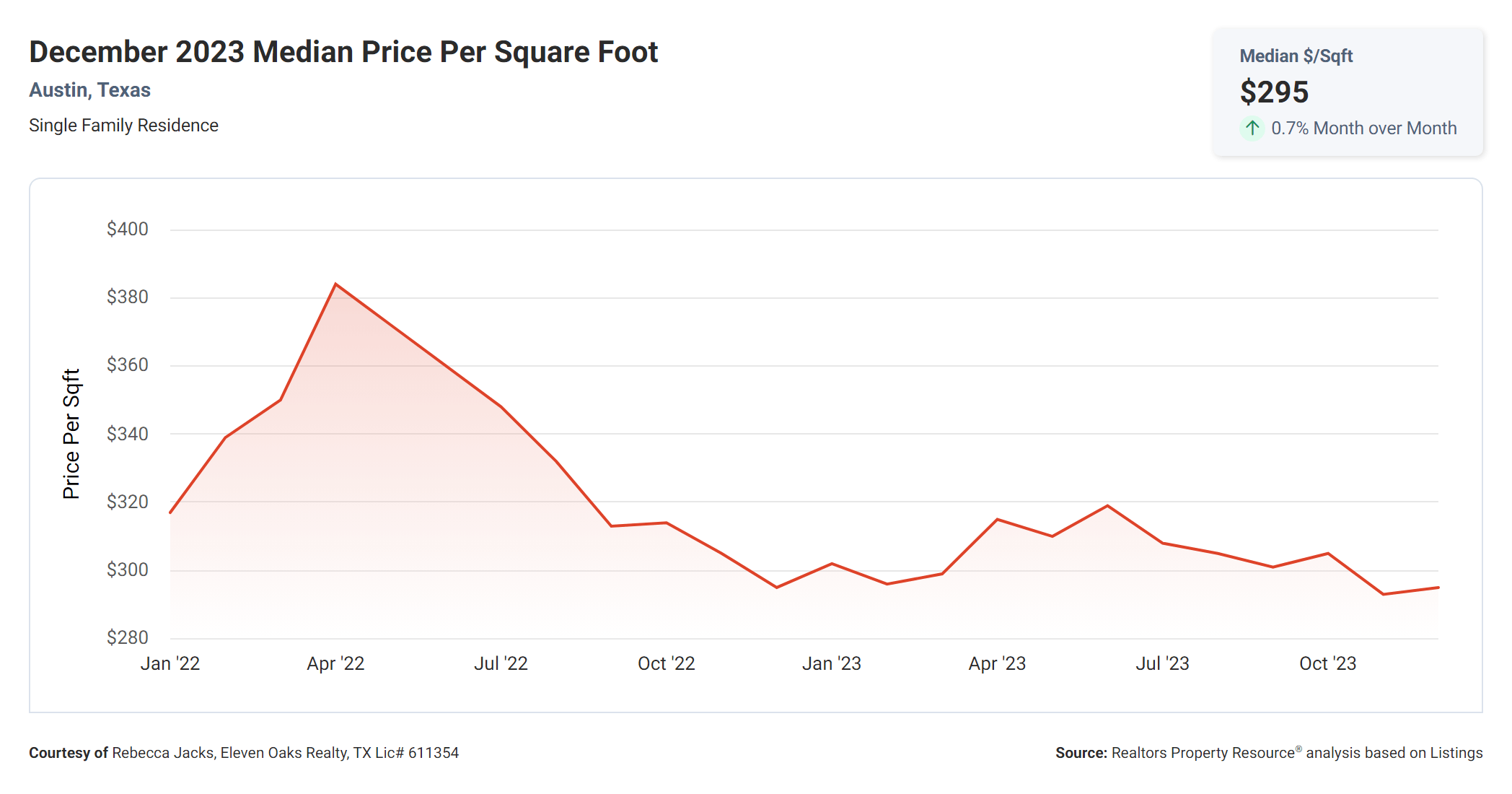The width and height of the screenshot is (1512, 794).
Task: Click the Austin, Texas subtitle link
Action: point(89,90)
